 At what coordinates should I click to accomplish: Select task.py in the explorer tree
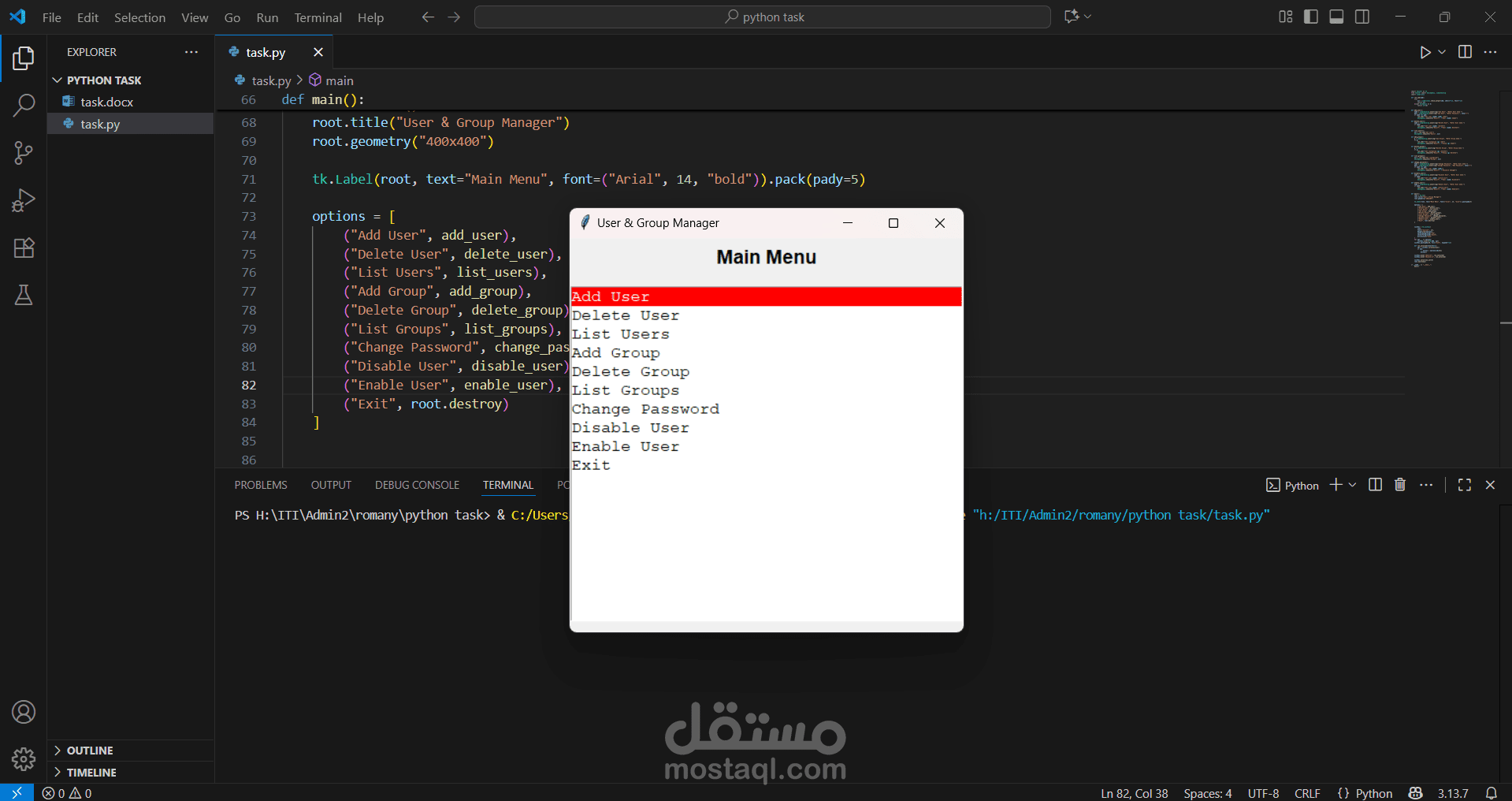click(x=131, y=124)
